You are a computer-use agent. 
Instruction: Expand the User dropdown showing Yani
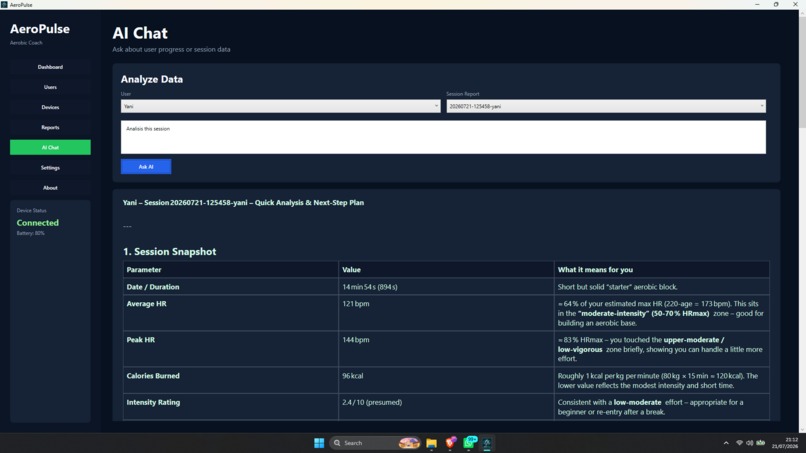click(x=280, y=106)
